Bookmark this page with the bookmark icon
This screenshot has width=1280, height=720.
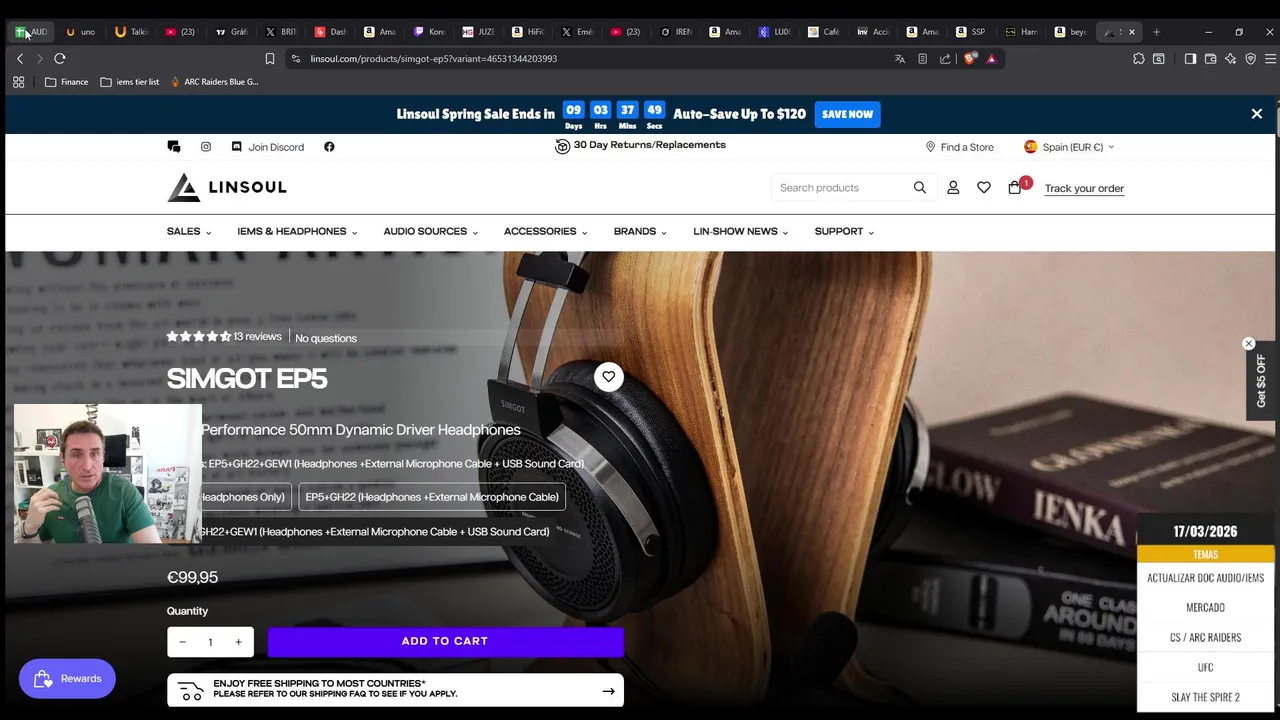point(269,59)
